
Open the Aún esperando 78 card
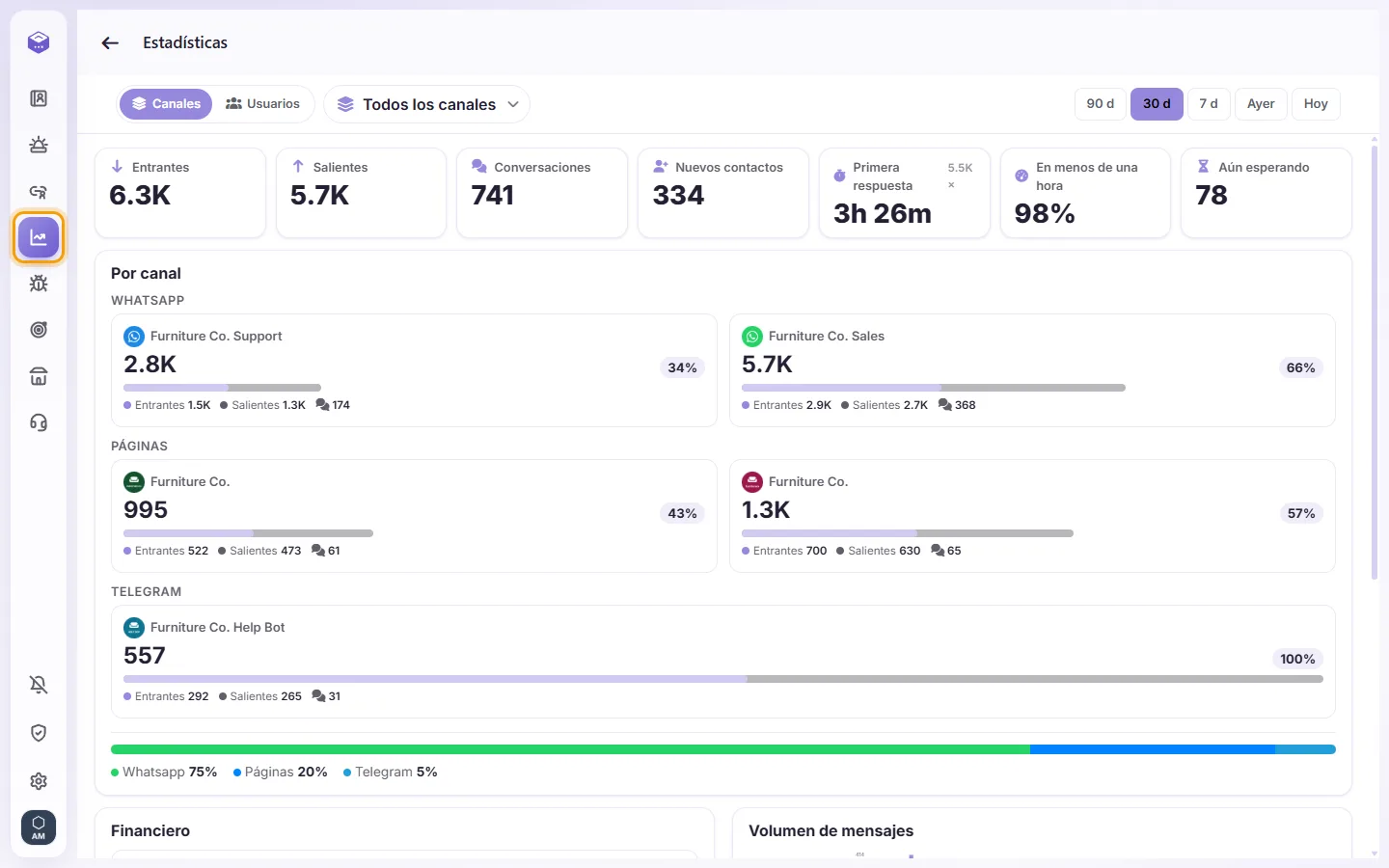point(1266,193)
